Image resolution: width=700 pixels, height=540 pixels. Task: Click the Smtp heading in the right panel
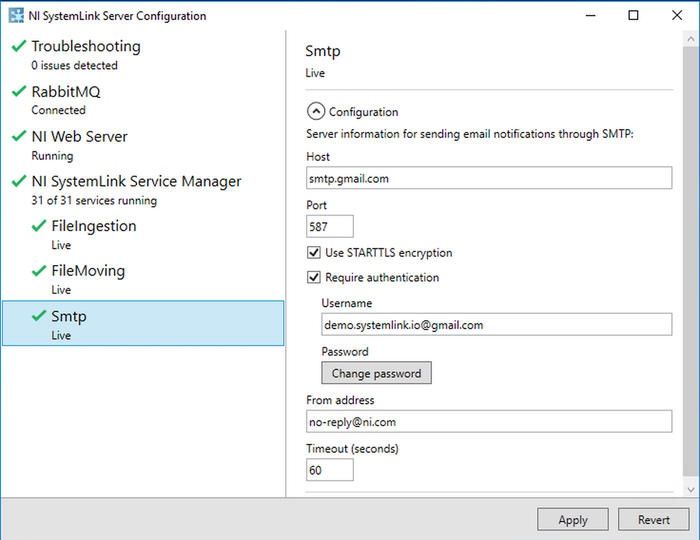coord(323,51)
